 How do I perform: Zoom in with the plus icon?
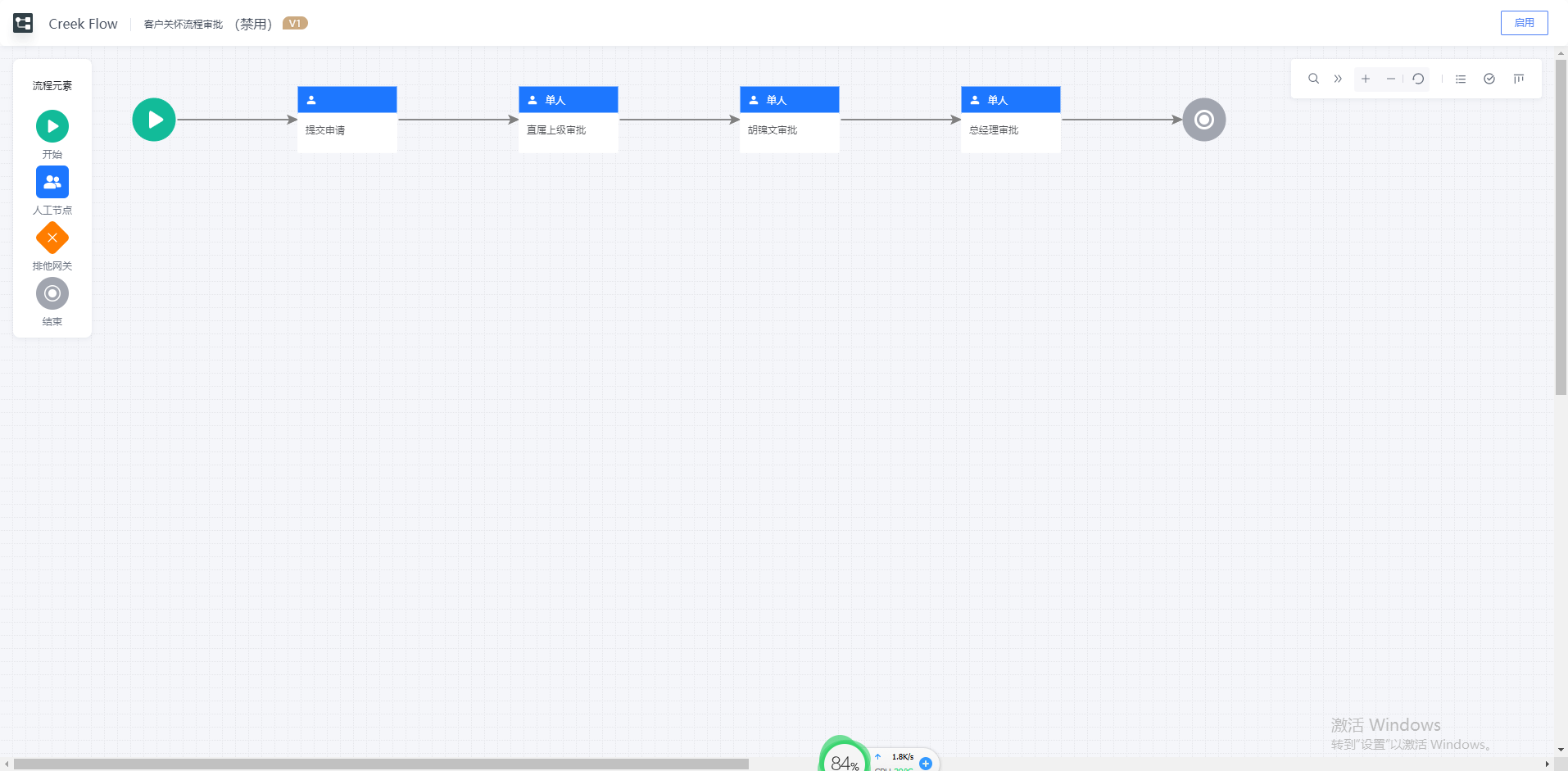click(x=1366, y=79)
